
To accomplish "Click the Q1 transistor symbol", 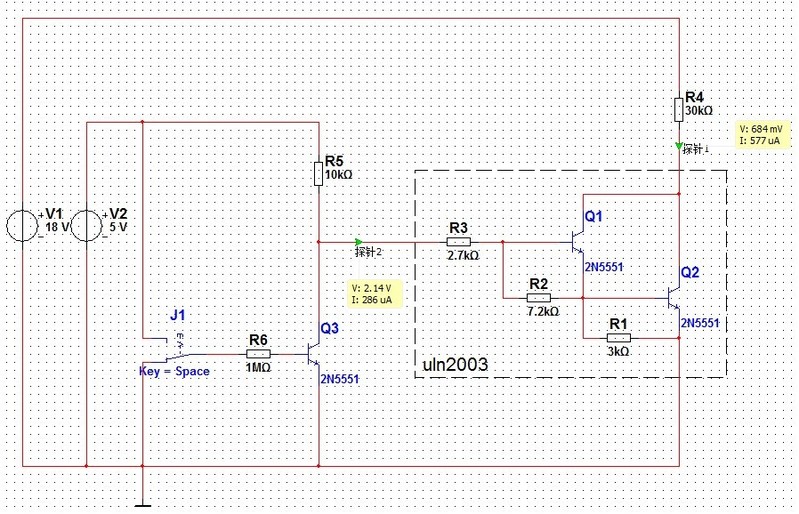I will [x=576, y=241].
